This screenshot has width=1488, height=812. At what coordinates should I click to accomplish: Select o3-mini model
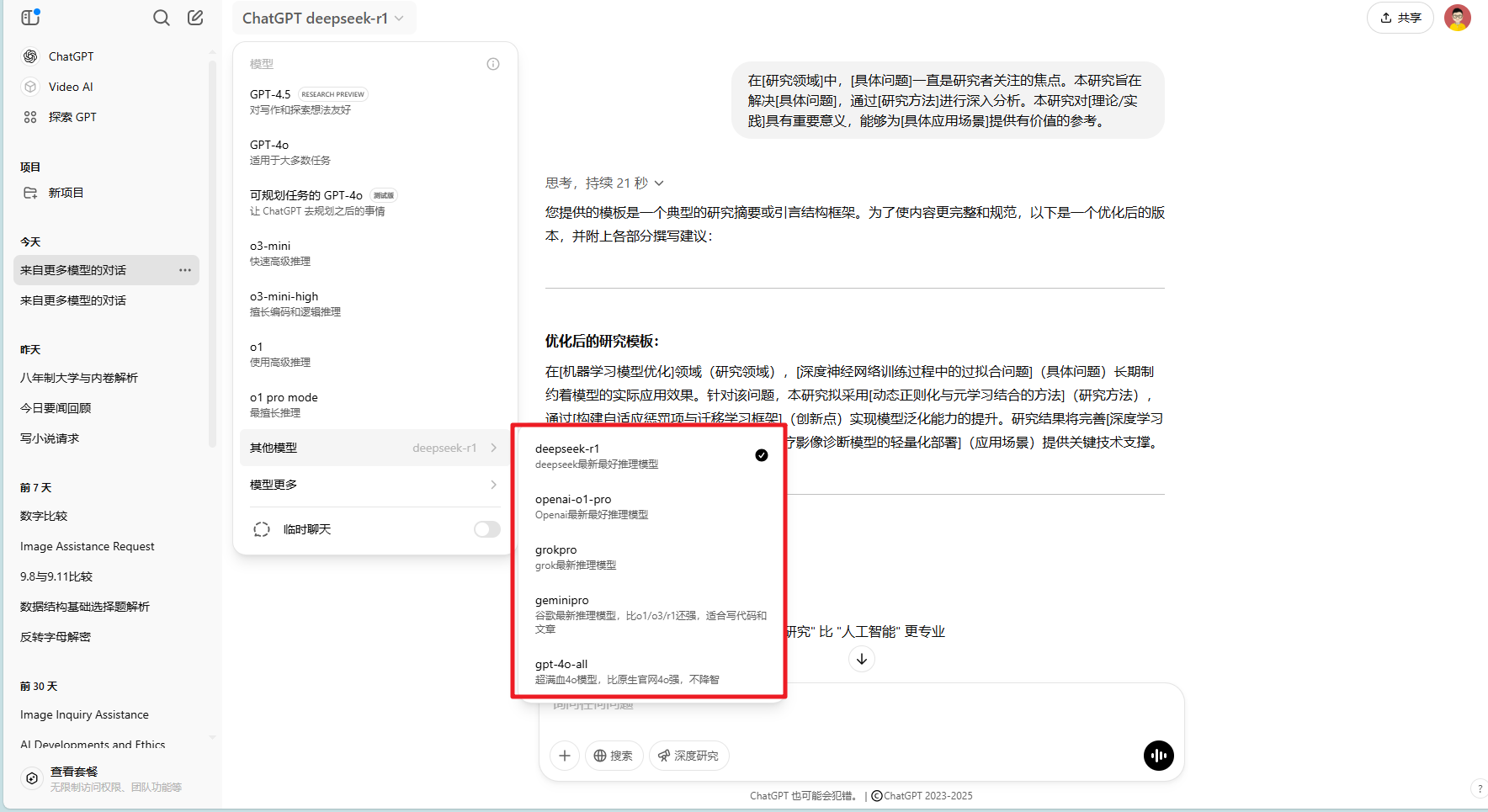[375, 252]
